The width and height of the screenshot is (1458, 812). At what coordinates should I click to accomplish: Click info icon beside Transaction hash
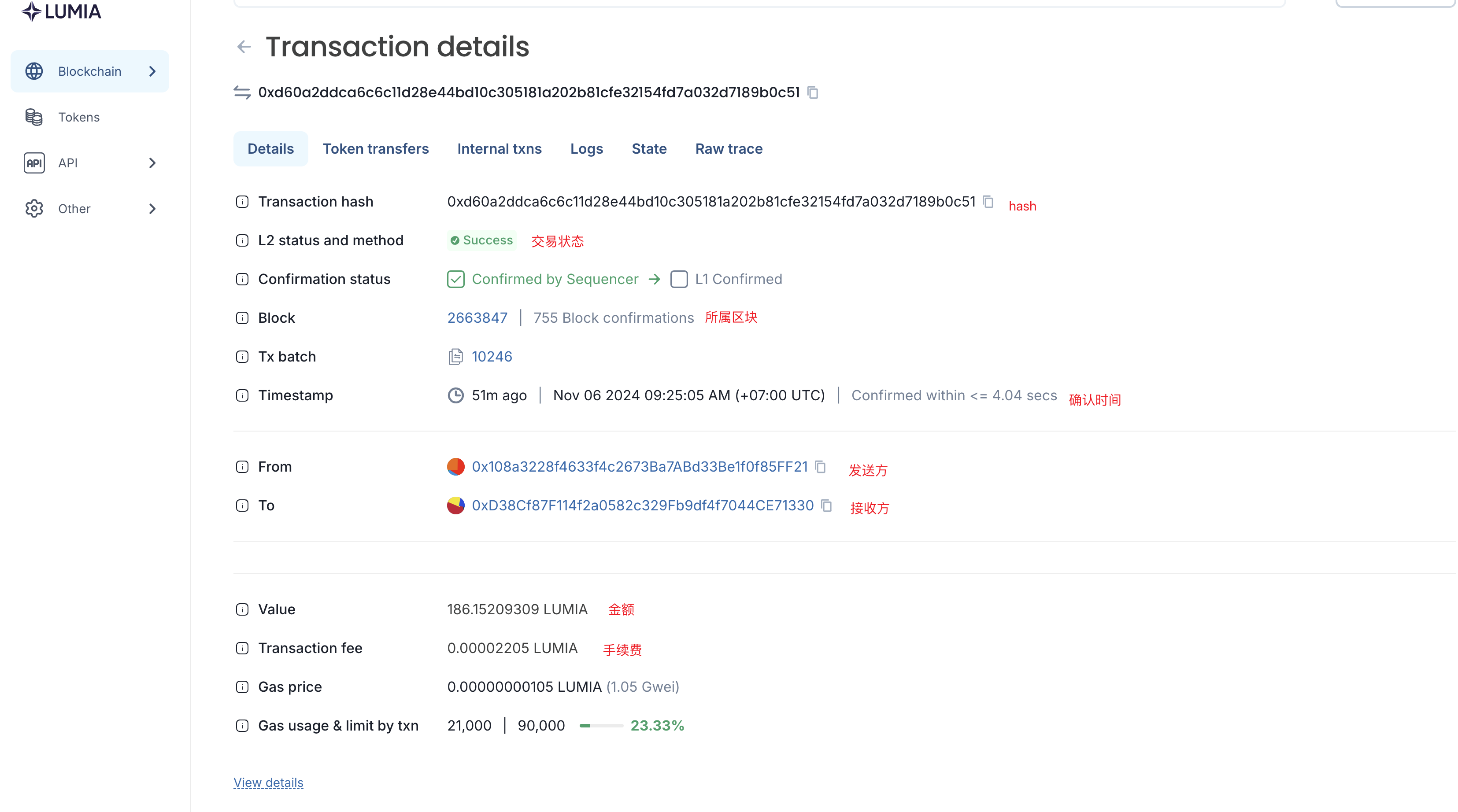[242, 201]
